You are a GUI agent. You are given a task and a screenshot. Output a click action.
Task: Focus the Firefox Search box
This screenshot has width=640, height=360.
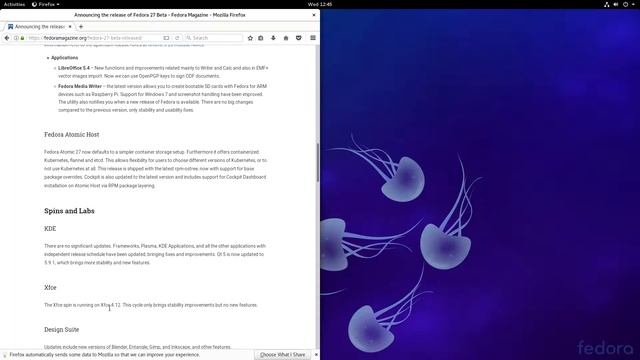[213, 38]
